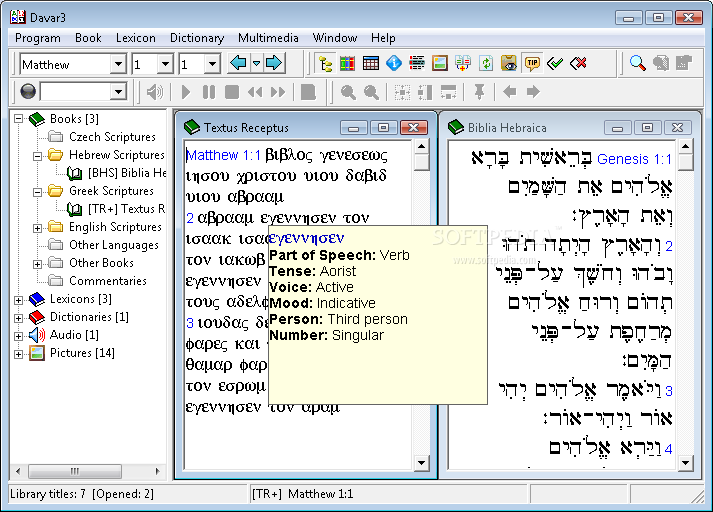The image size is (713, 512).
Task: Open the Matthew book dropdown
Action: (x=118, y=64)
